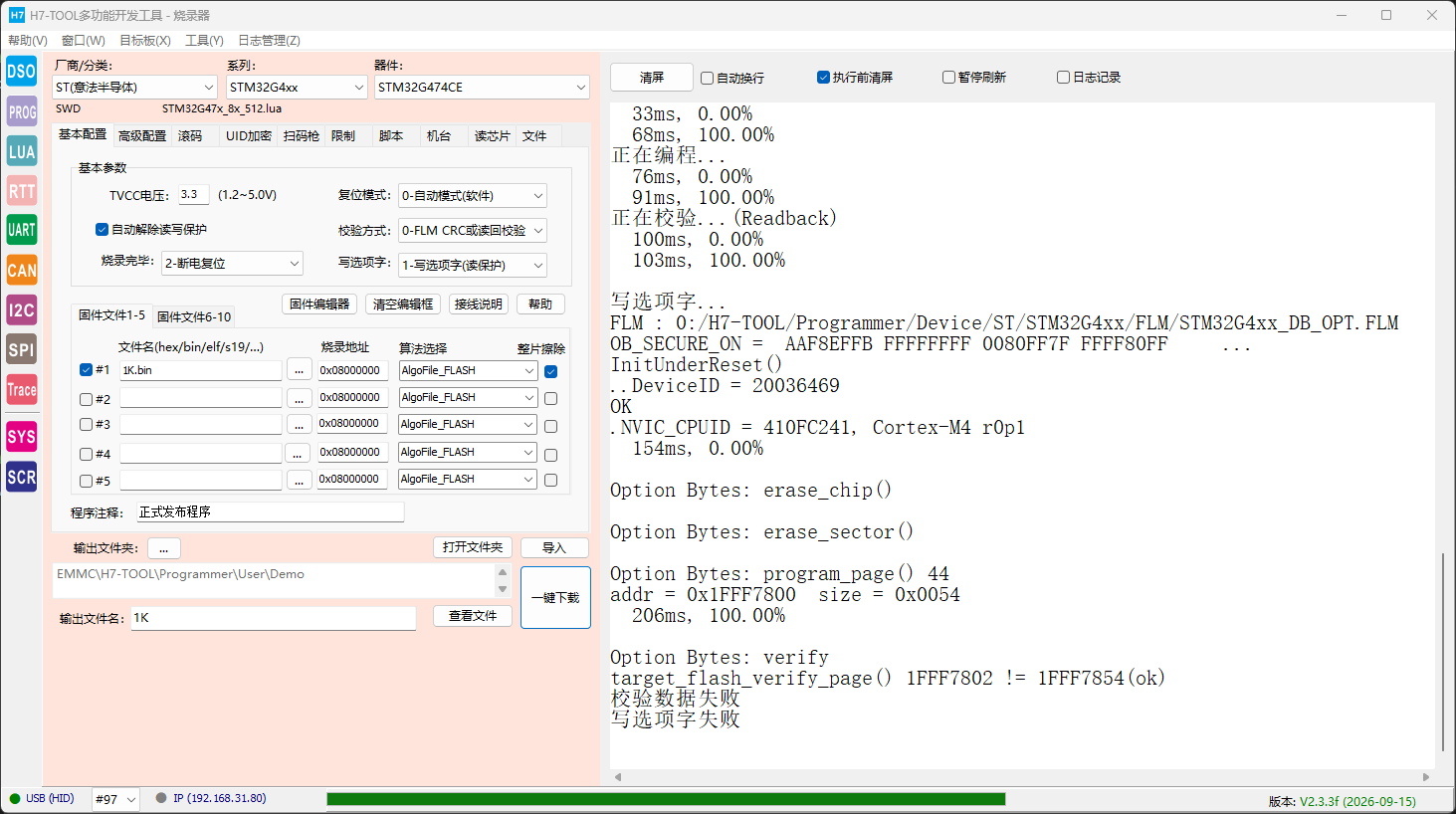Uncheck firmware file #1 checkbox
Image resolution: width=1456 pixels, height=814 pixels.
pyautogui.click(x=86, y=370)
